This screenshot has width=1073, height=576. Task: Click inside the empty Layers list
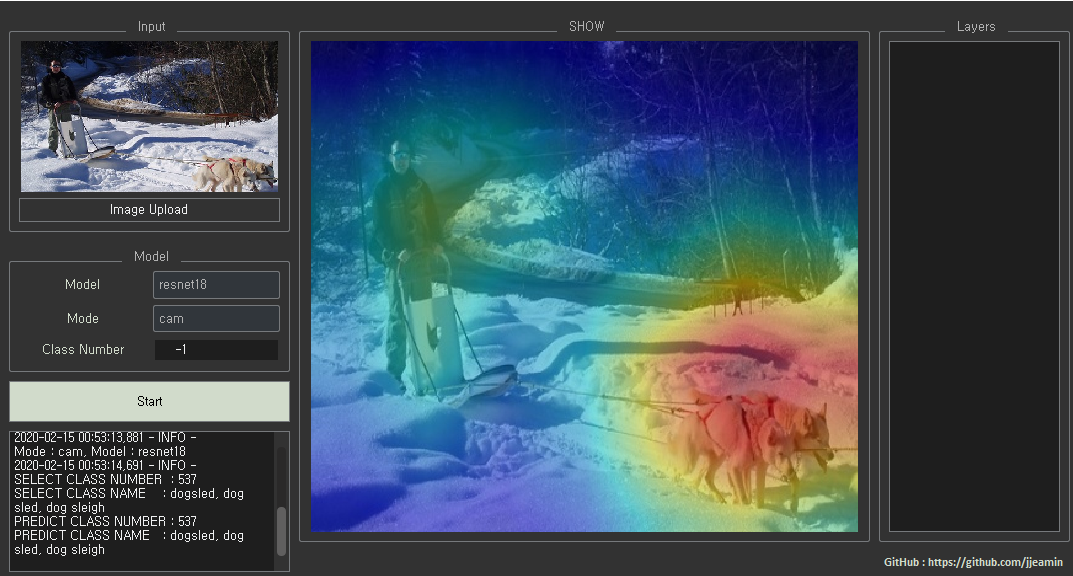(x=973, y=286)
